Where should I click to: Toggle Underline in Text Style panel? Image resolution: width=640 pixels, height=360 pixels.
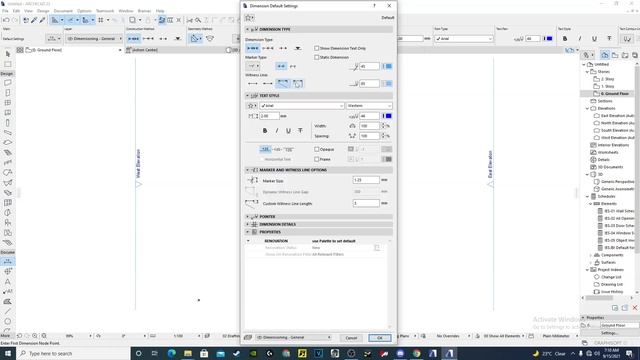click(289, 131)
